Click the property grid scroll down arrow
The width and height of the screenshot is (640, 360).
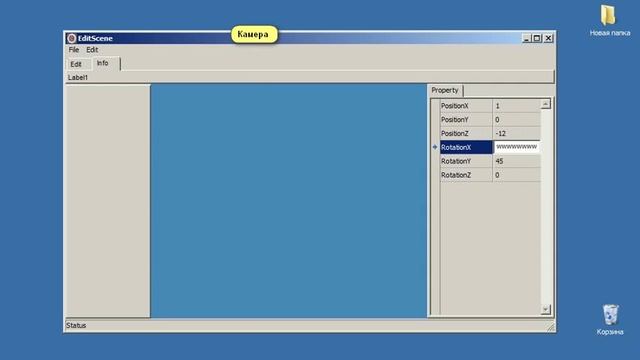pyautogui.click(x=546, y=310)
